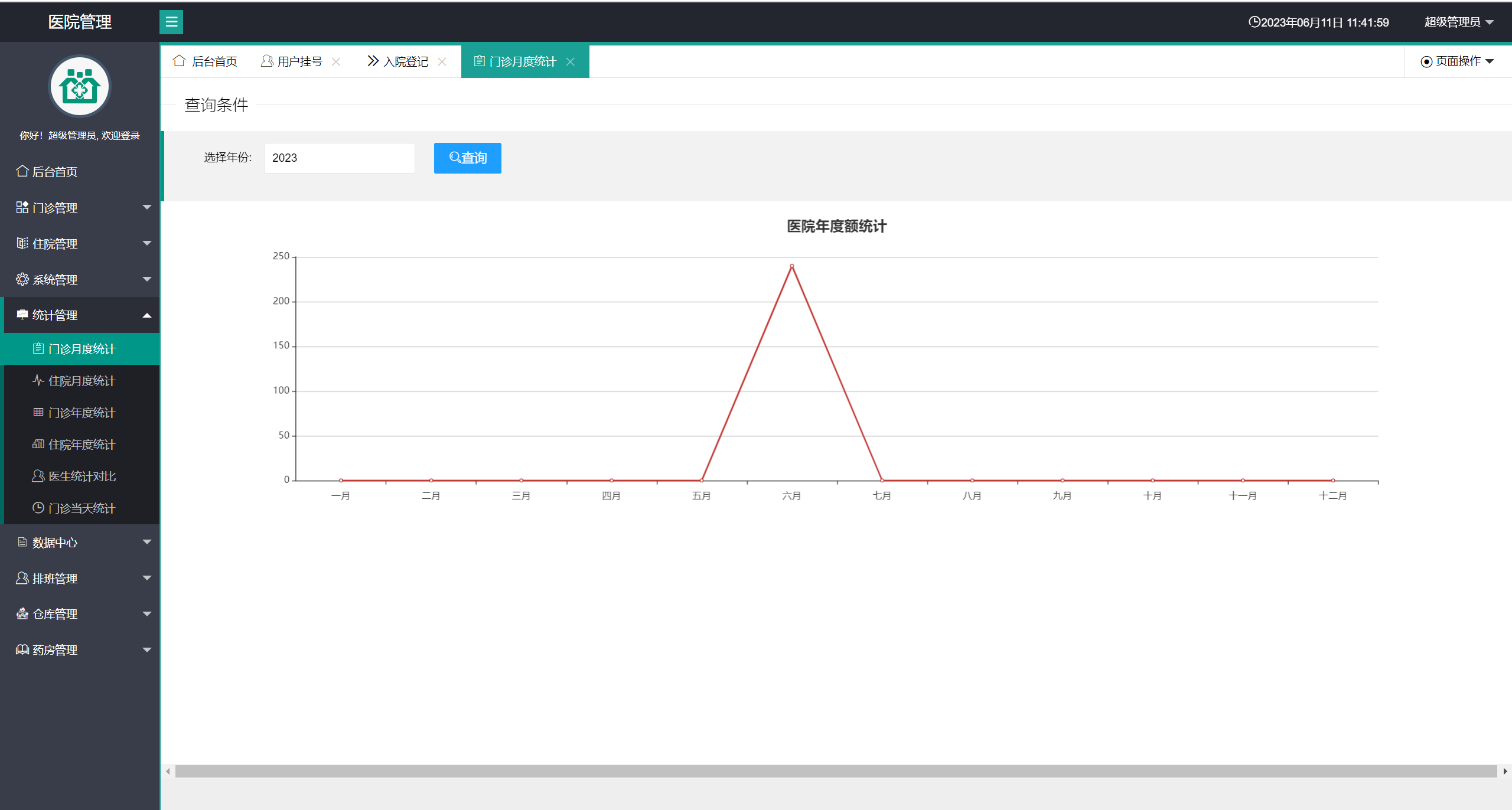Open 门诊年度统计 from the sidebar

coord(82,413)
